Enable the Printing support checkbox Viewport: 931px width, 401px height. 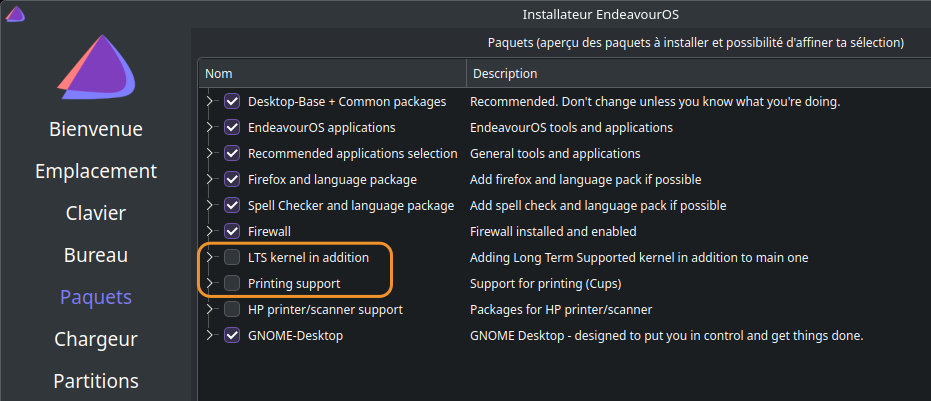tap(232, 283)
